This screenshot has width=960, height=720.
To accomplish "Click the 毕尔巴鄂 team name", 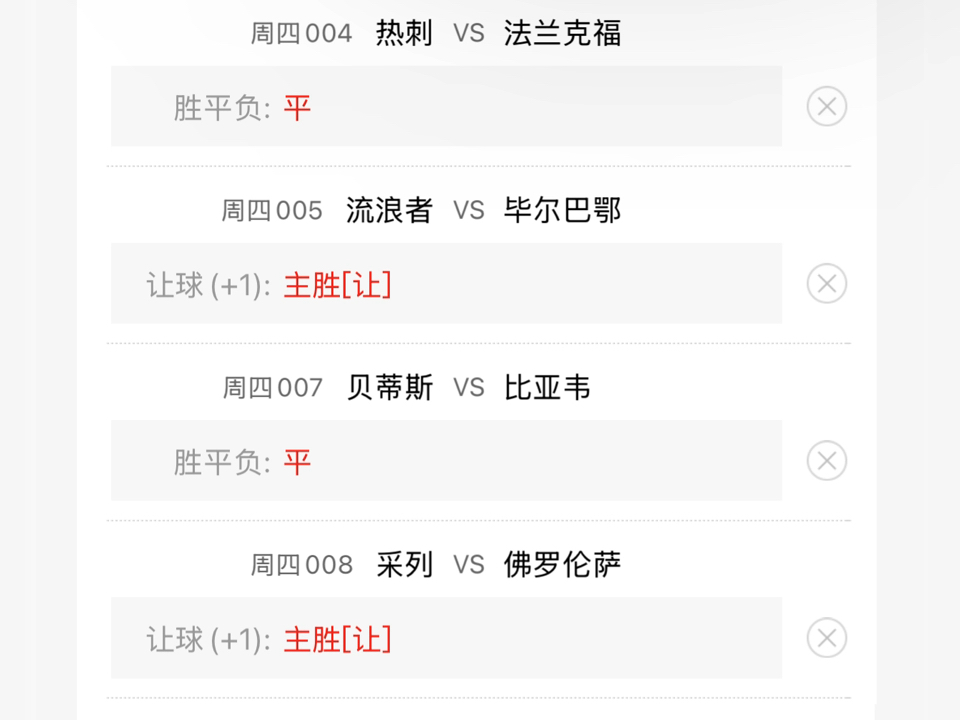I will tap(562, 210).
